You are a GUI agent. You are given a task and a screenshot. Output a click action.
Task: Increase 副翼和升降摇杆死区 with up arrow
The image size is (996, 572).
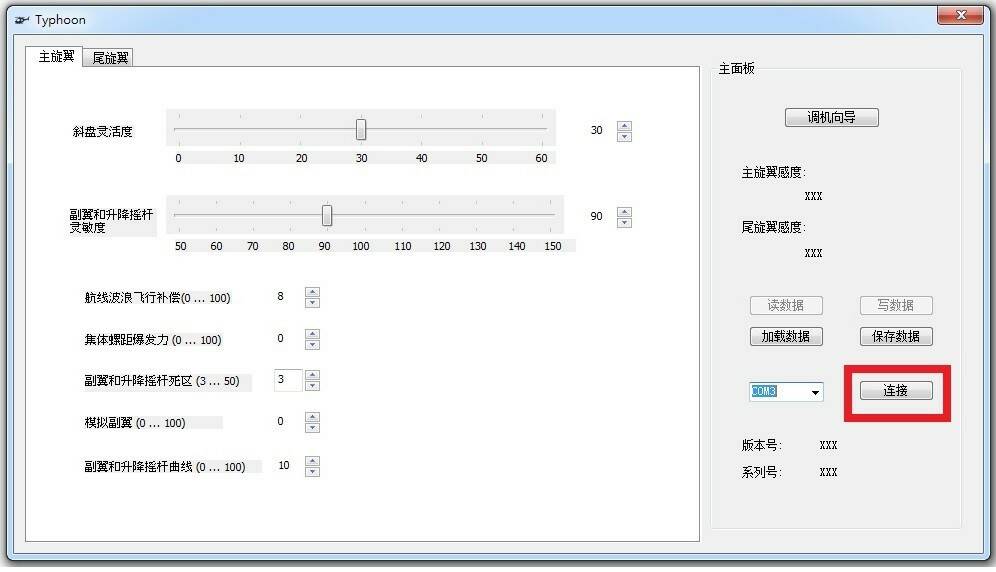pos(312,375)
